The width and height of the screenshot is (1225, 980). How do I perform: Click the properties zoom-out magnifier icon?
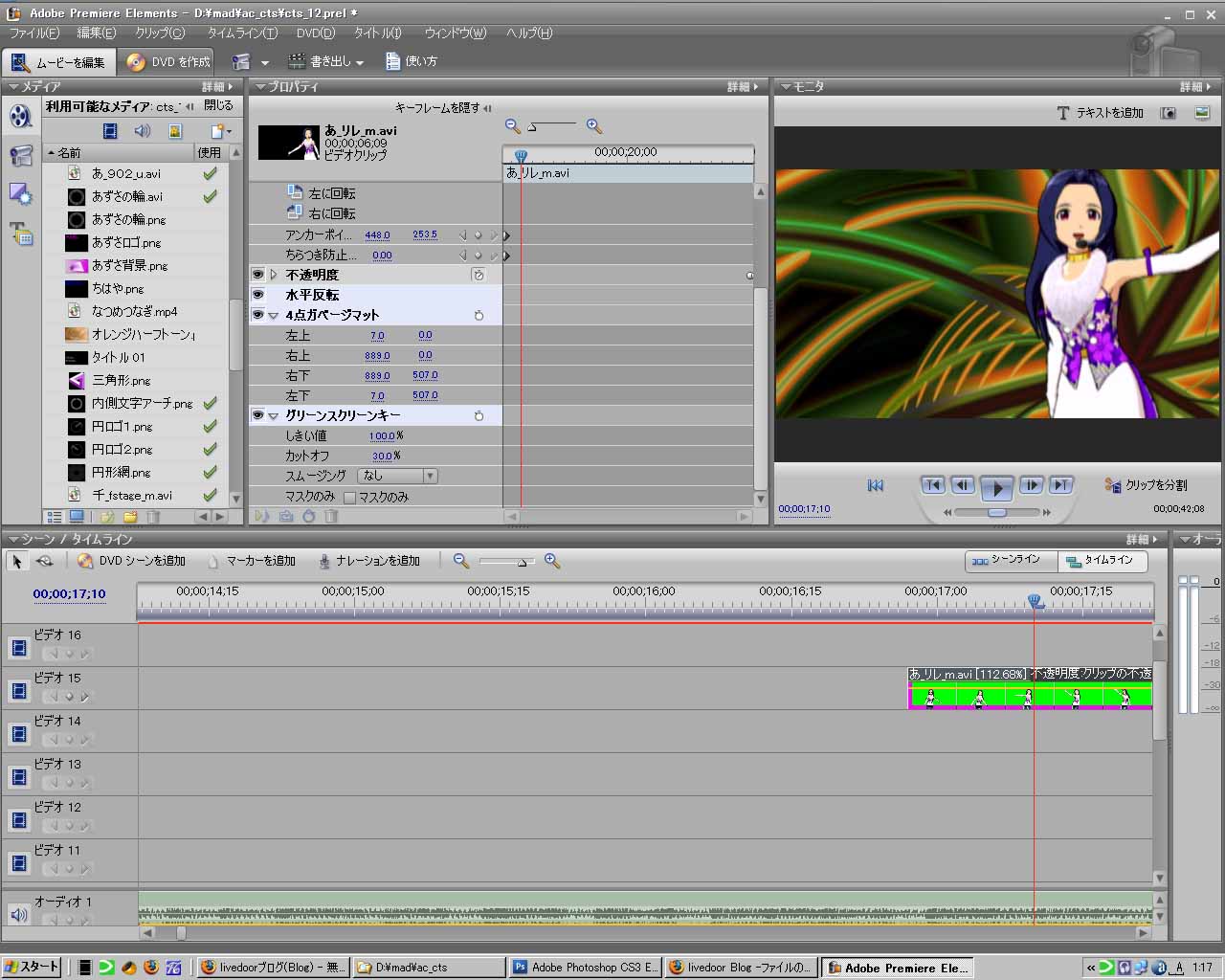tap(513, 126)
